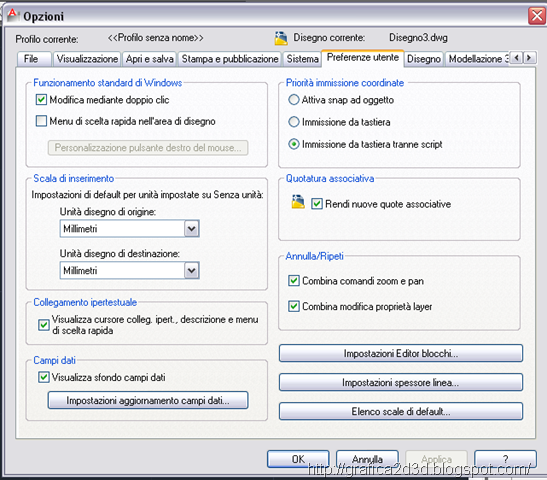Enable Menu di scelta rapida nell'area di disegno
The width and height of the screenshot is (547, 480).
41,121
